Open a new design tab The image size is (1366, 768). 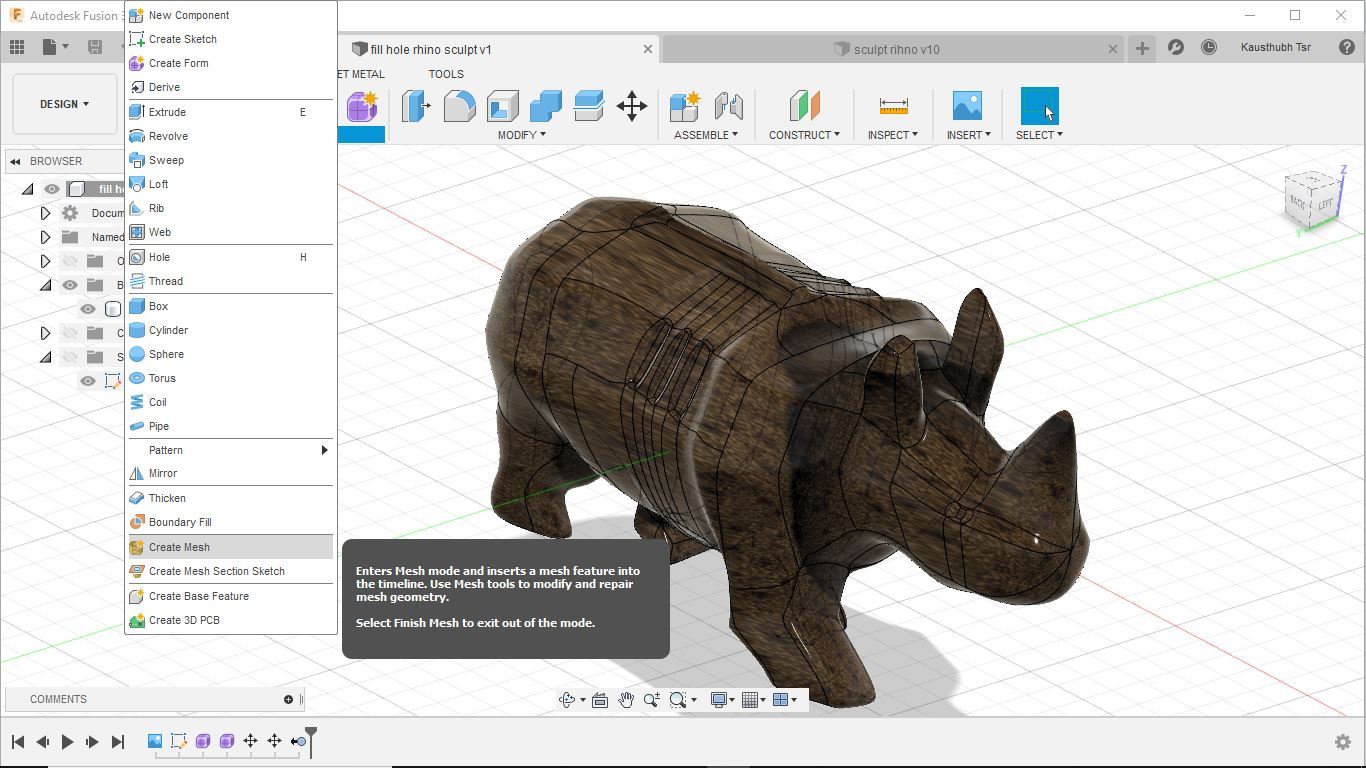1142,48
